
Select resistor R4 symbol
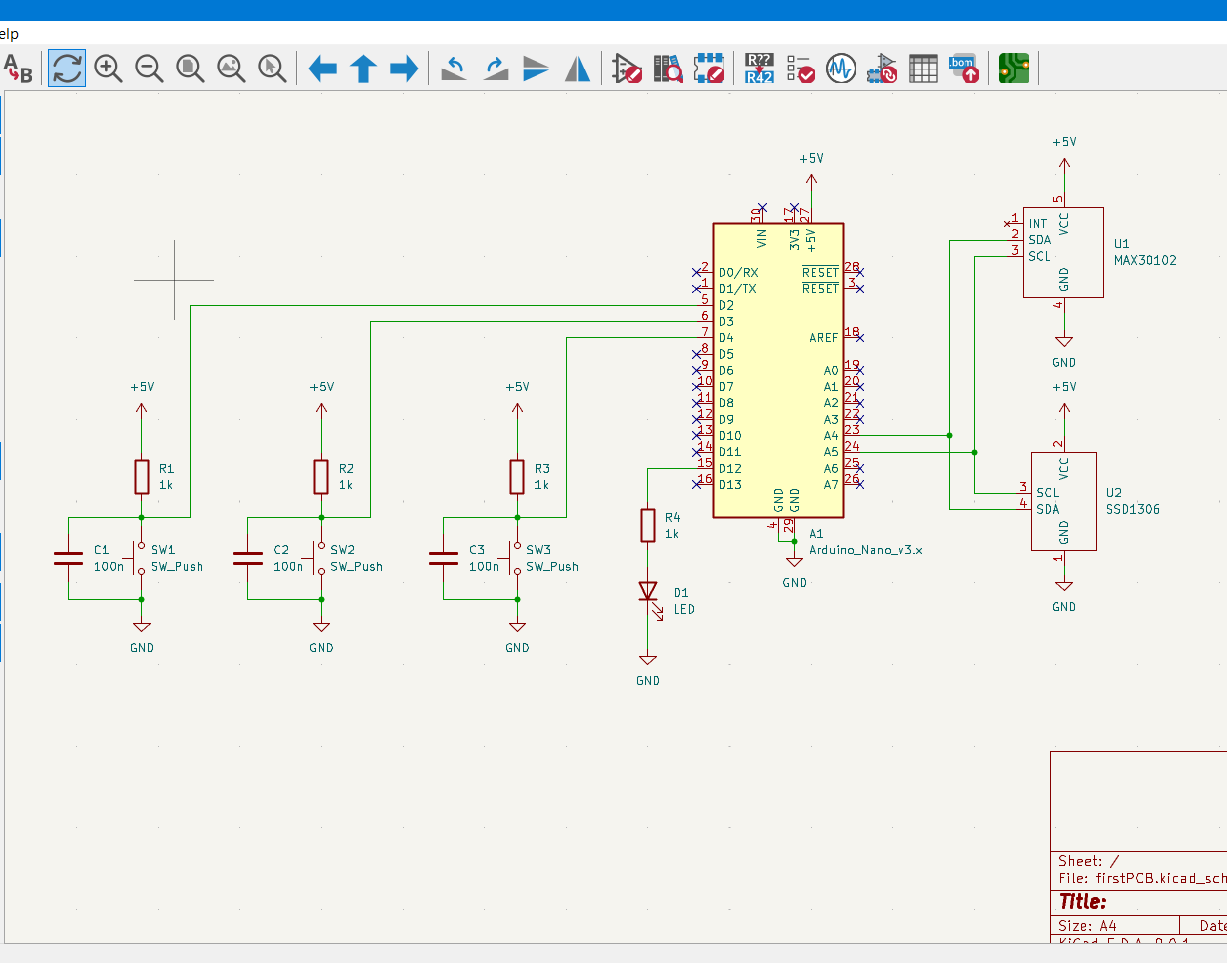648,525
